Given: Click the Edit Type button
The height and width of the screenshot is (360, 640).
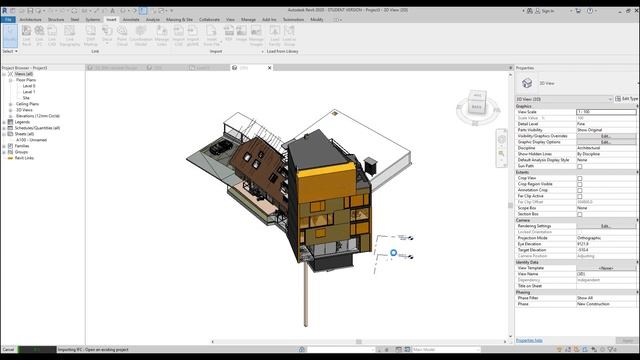Looking at the screenshot, I should pyautogui.click(x=626, y=99).
